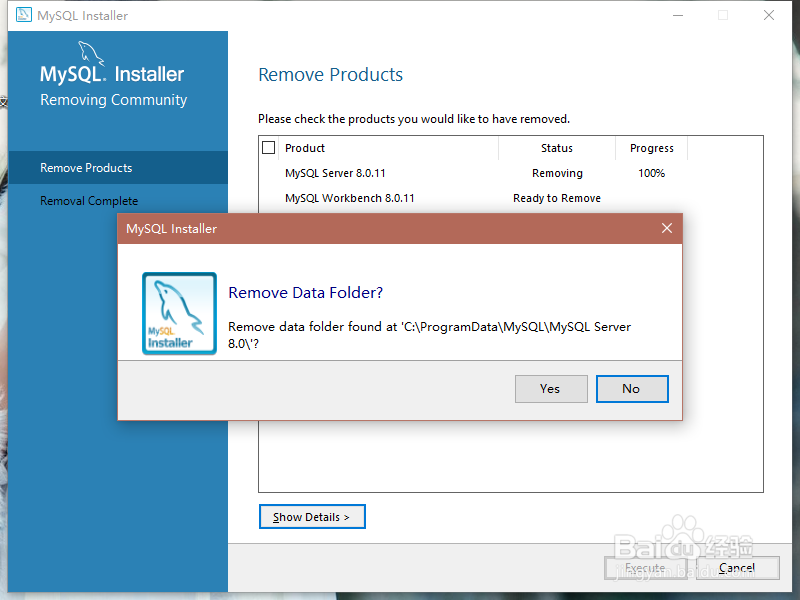
Task: Click the Cancel button in main window
Action: pyautogui.click(x=738, y=568)
